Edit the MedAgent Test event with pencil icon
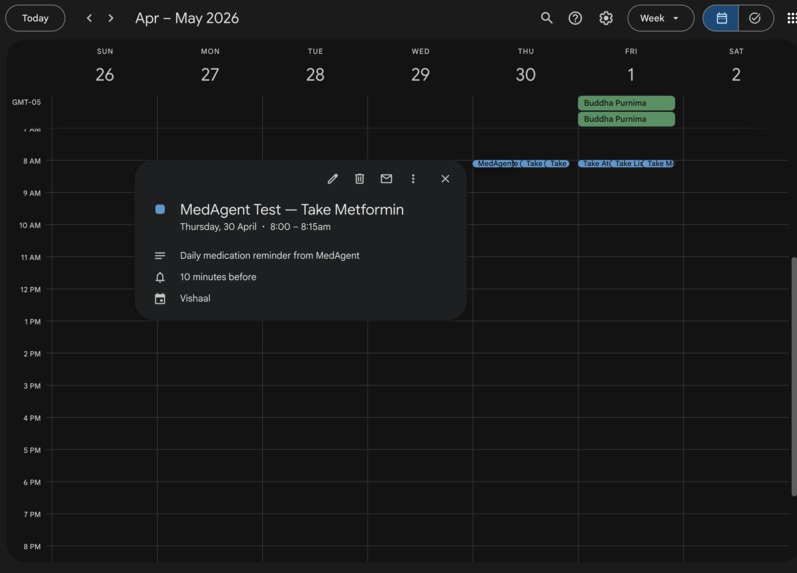The width and height of the screenshot is (797, 573). click(332, 178)
